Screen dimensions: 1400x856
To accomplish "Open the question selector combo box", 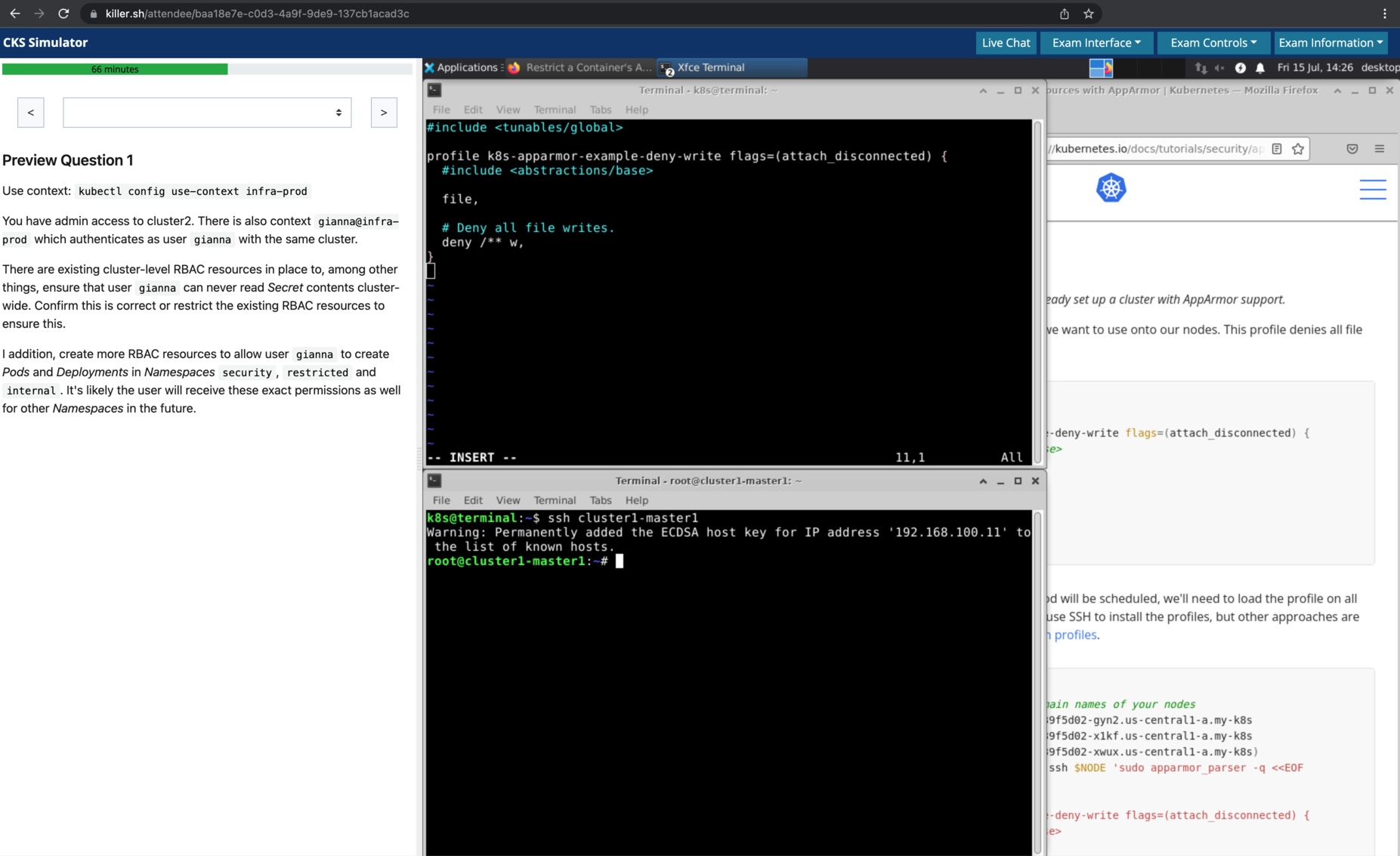I will [207, 113].
